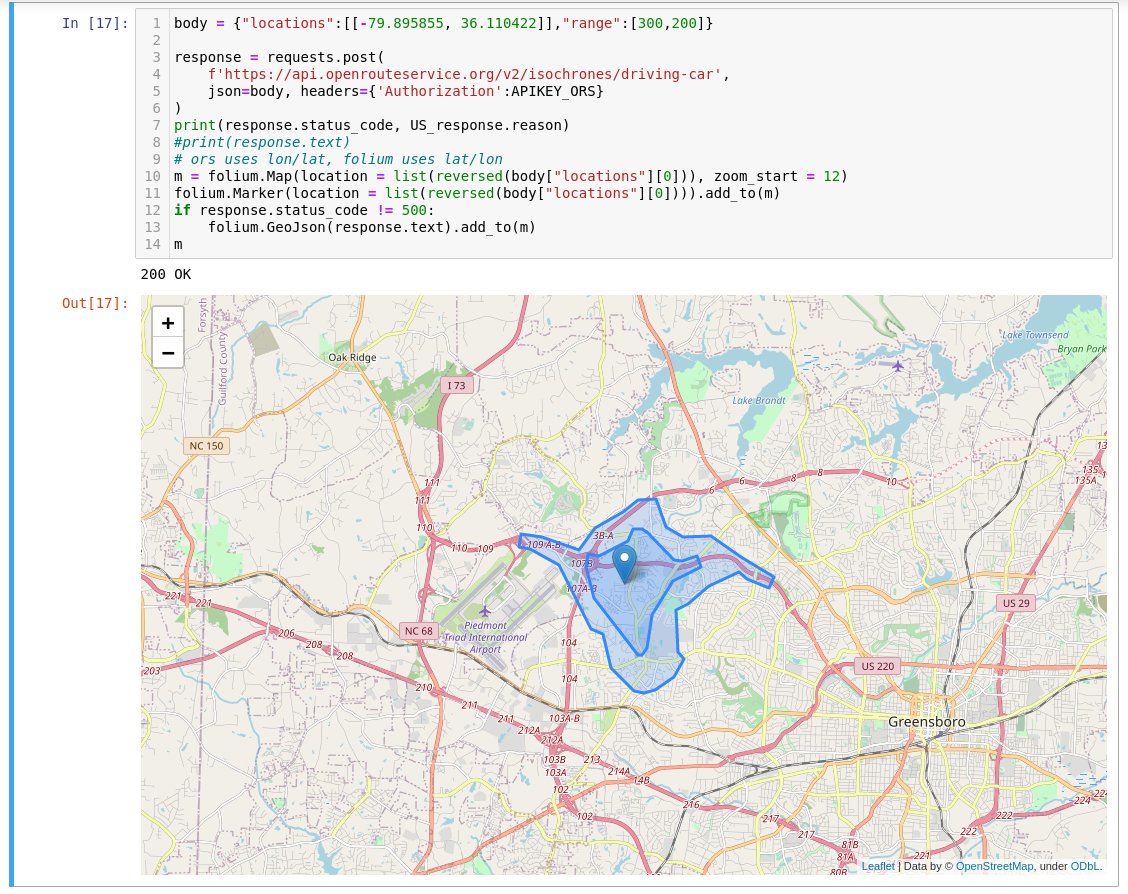
Task: Open the ODbL license link
Action: point(1083,866)
